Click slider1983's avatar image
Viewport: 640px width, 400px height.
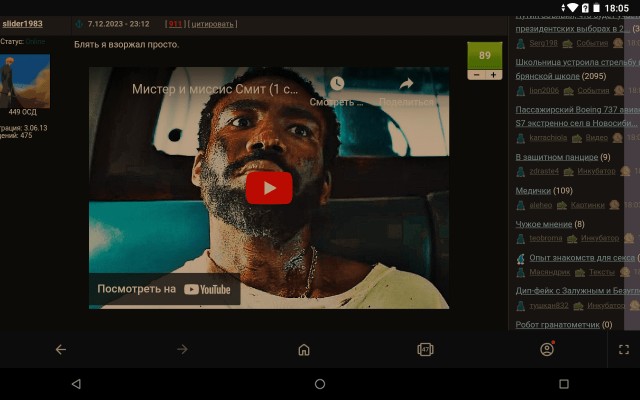click(25, 81)
